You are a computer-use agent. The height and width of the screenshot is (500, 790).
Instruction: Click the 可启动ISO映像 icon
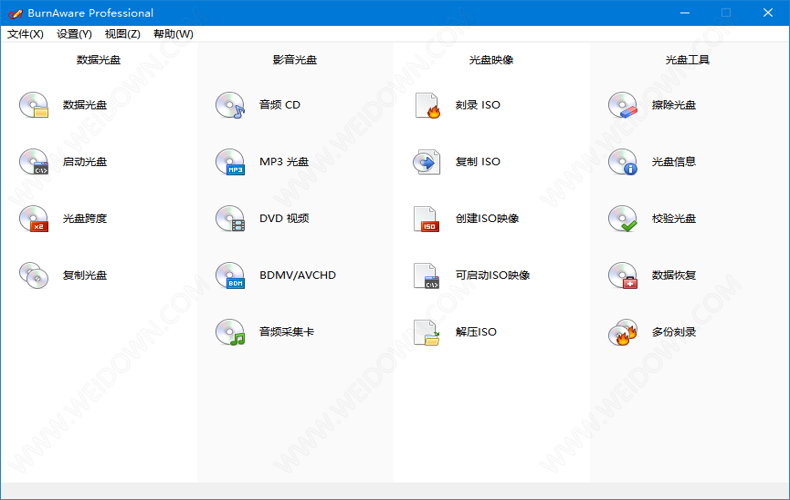427,275
